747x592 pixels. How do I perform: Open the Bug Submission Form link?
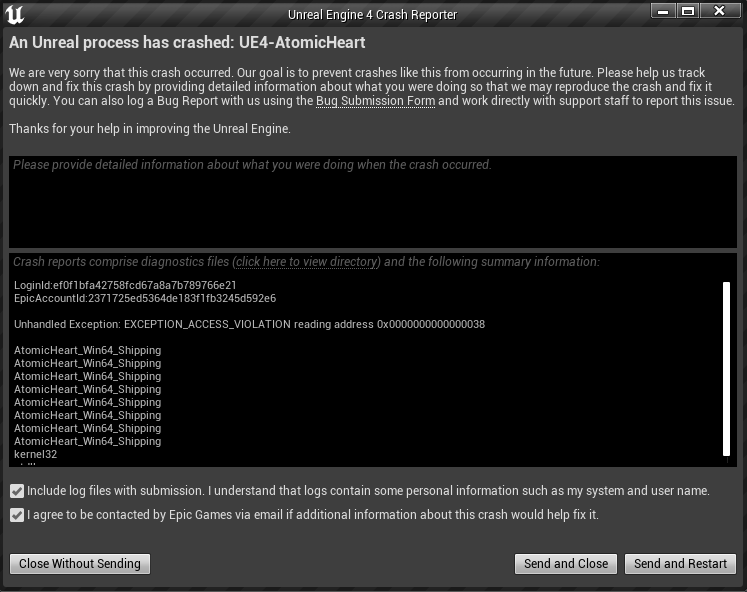[375, 101]
